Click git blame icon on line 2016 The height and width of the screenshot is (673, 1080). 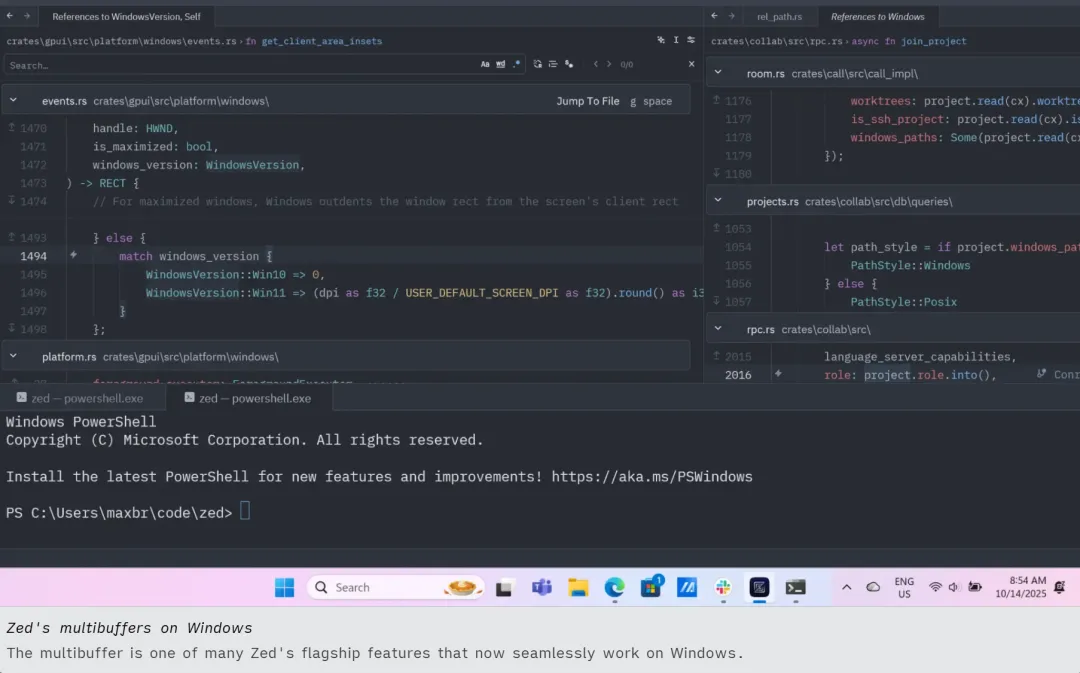(x=1041, y=373)
